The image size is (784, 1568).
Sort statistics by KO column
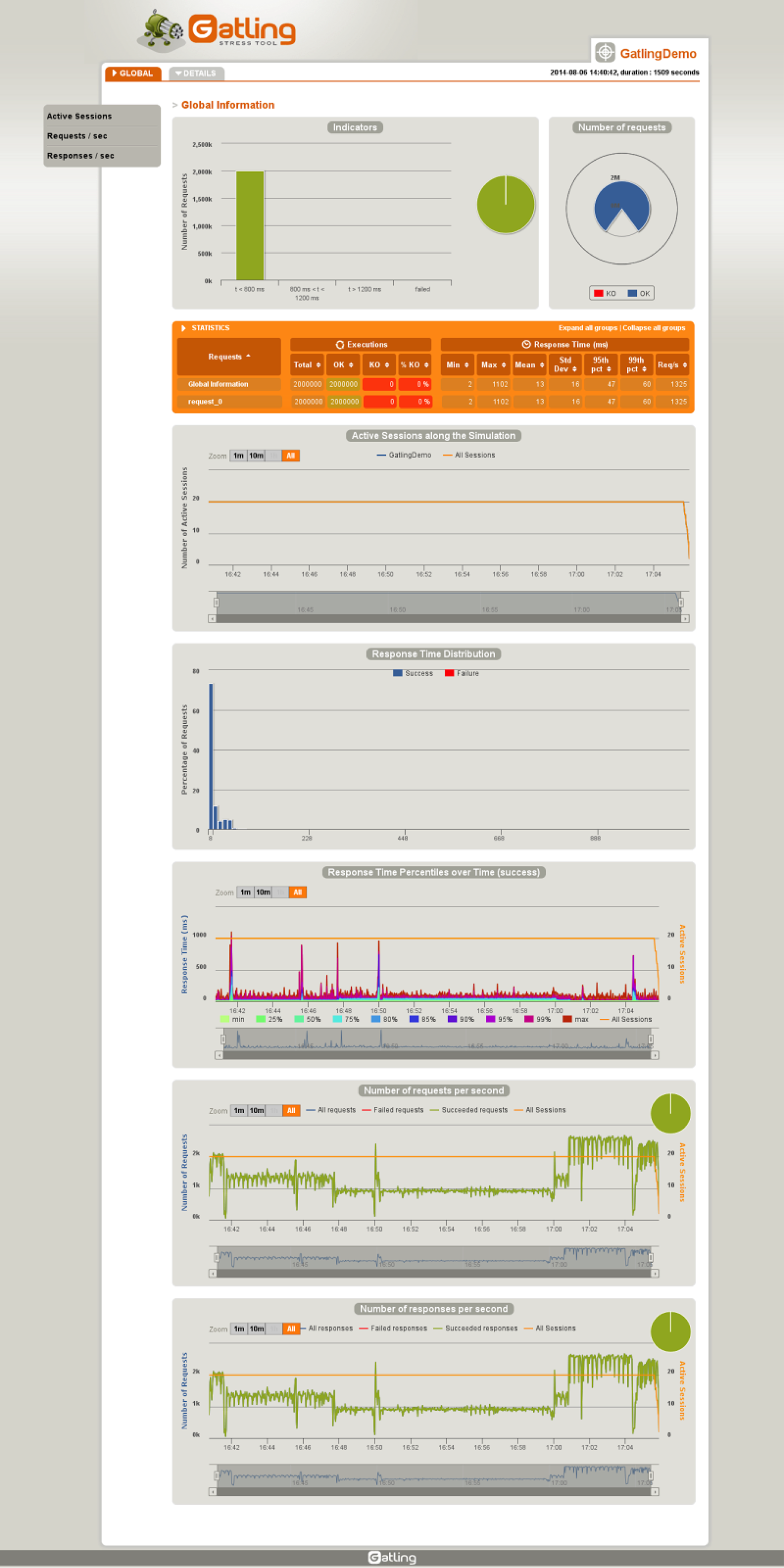tap(379, 365)
